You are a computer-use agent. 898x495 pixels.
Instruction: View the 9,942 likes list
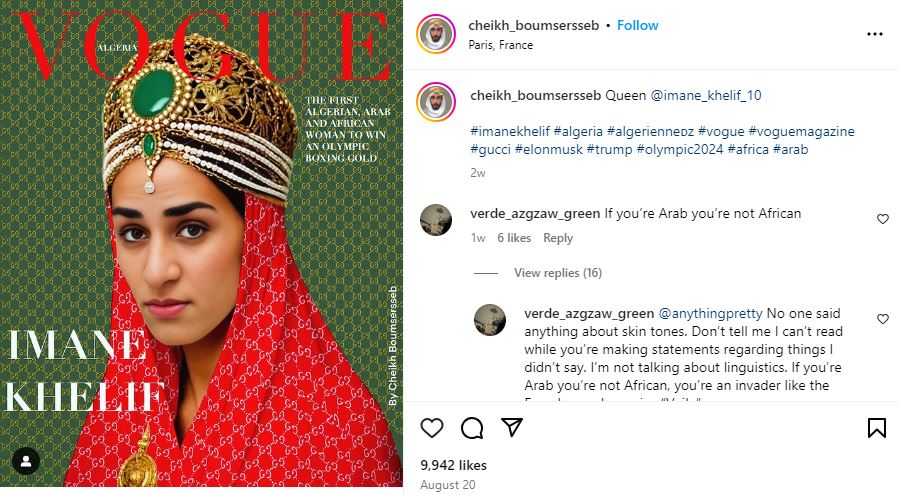(453, 465)
